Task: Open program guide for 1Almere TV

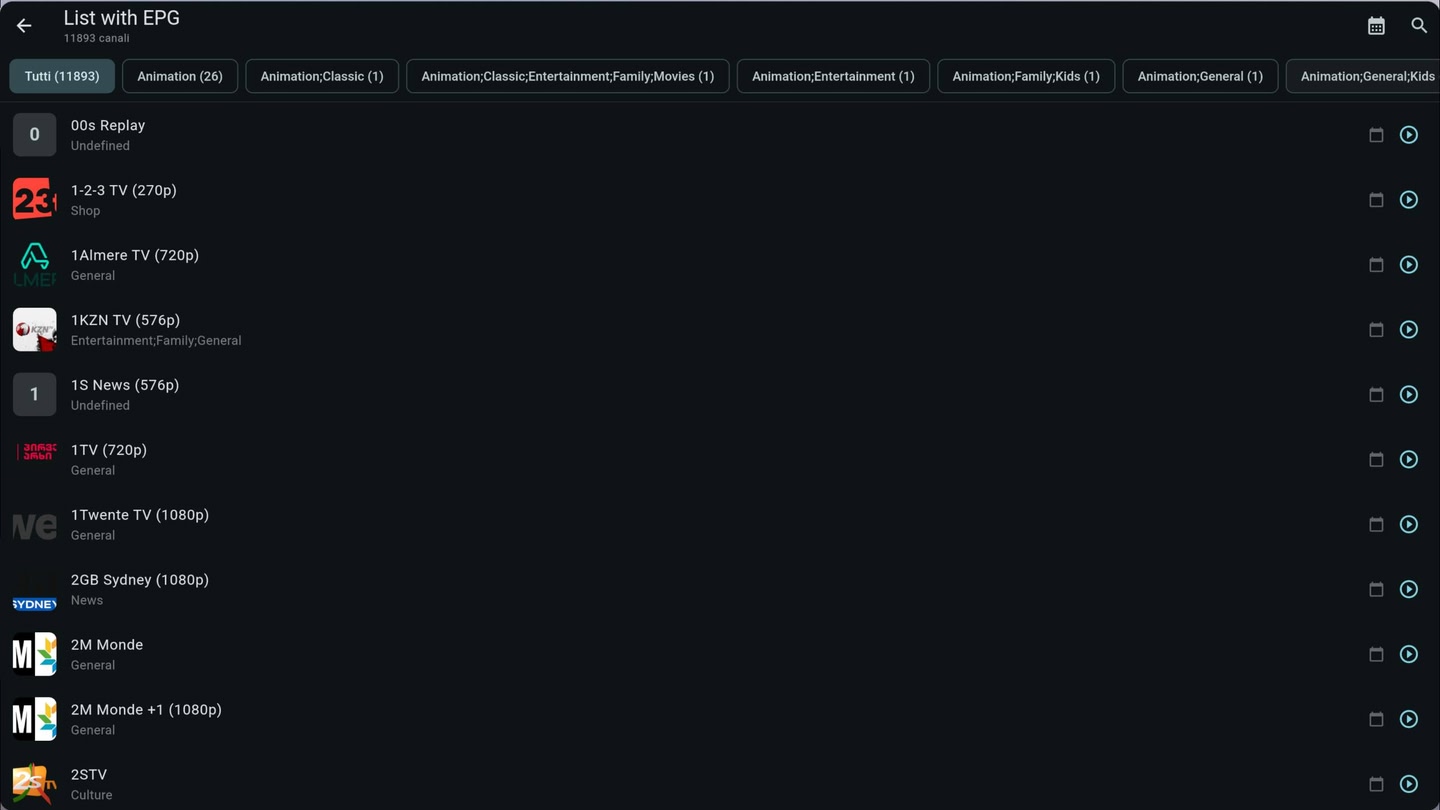Action: [x=1376, y=265]
